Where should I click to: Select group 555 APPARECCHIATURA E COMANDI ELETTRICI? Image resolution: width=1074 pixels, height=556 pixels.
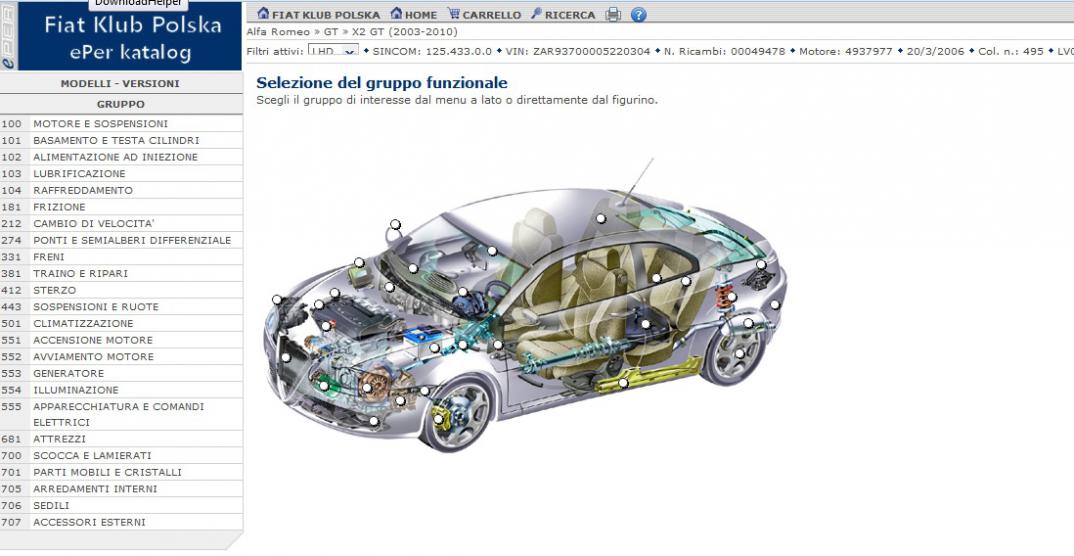[x=121, y=414]
